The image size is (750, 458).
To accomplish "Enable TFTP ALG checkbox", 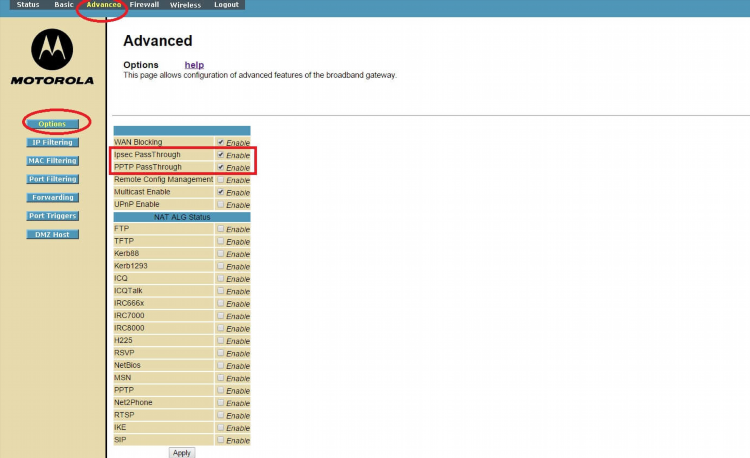I will 221,241.
